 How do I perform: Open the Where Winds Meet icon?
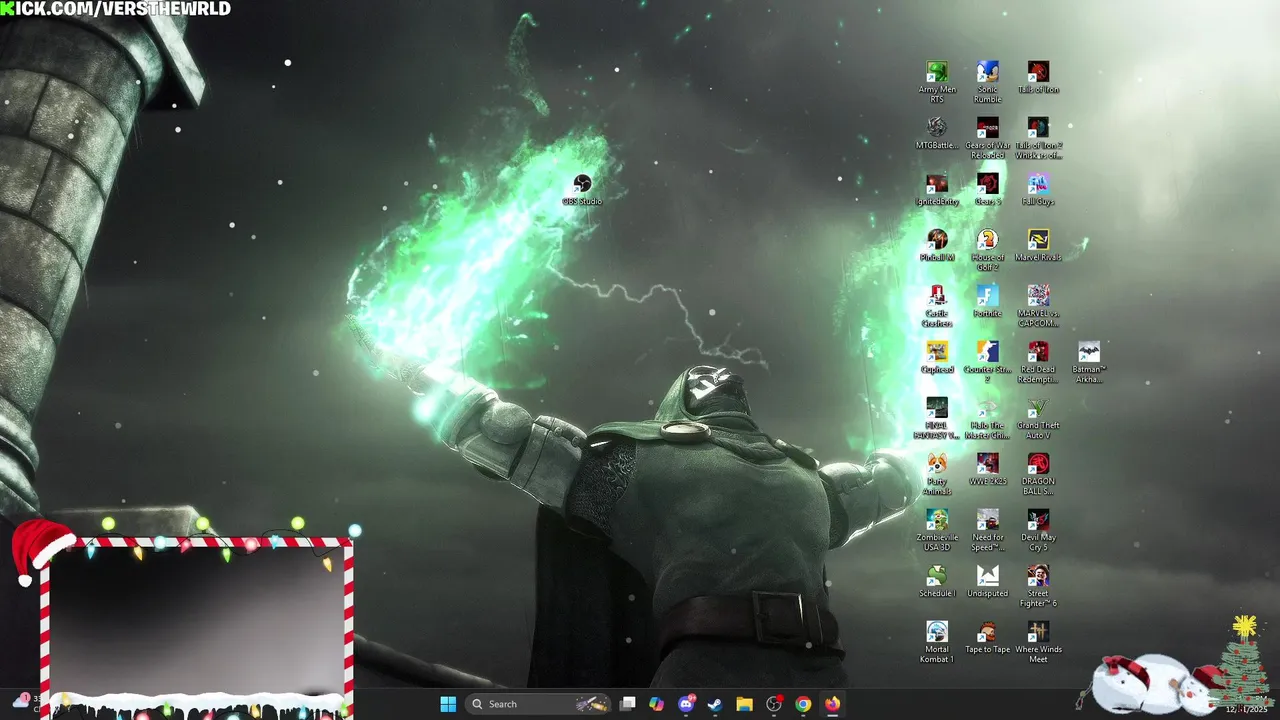tap(1038, 642)
